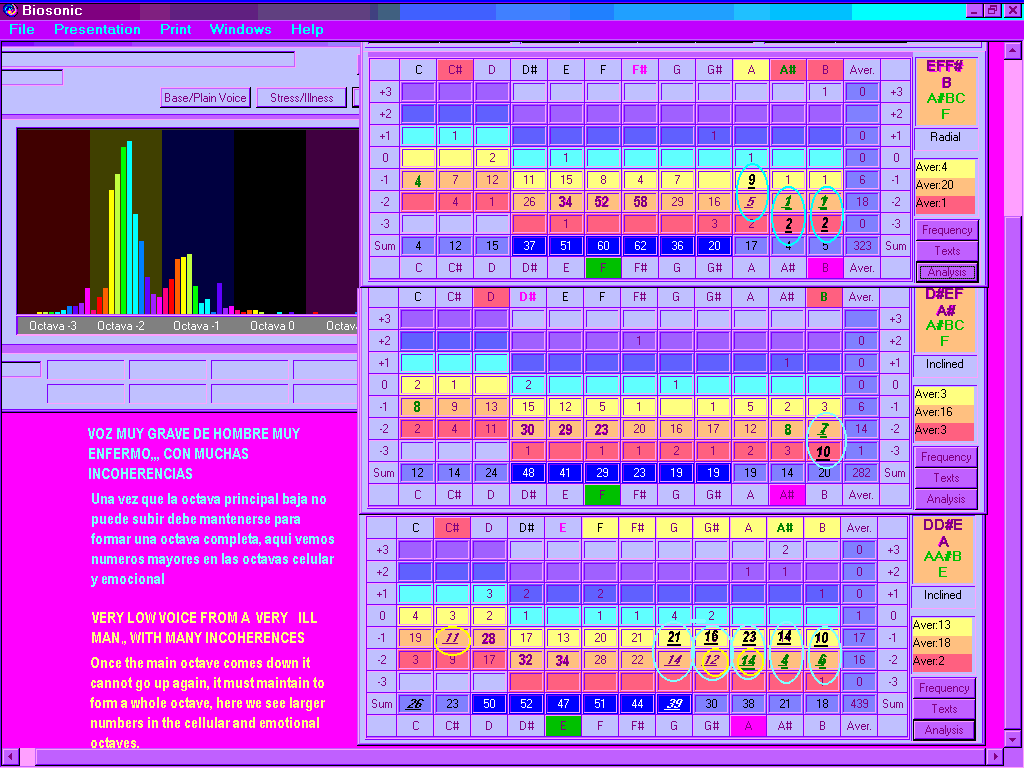The image size is (1024, 768).
Task: Click the green F cell in top grid footer
Action: 603,268
